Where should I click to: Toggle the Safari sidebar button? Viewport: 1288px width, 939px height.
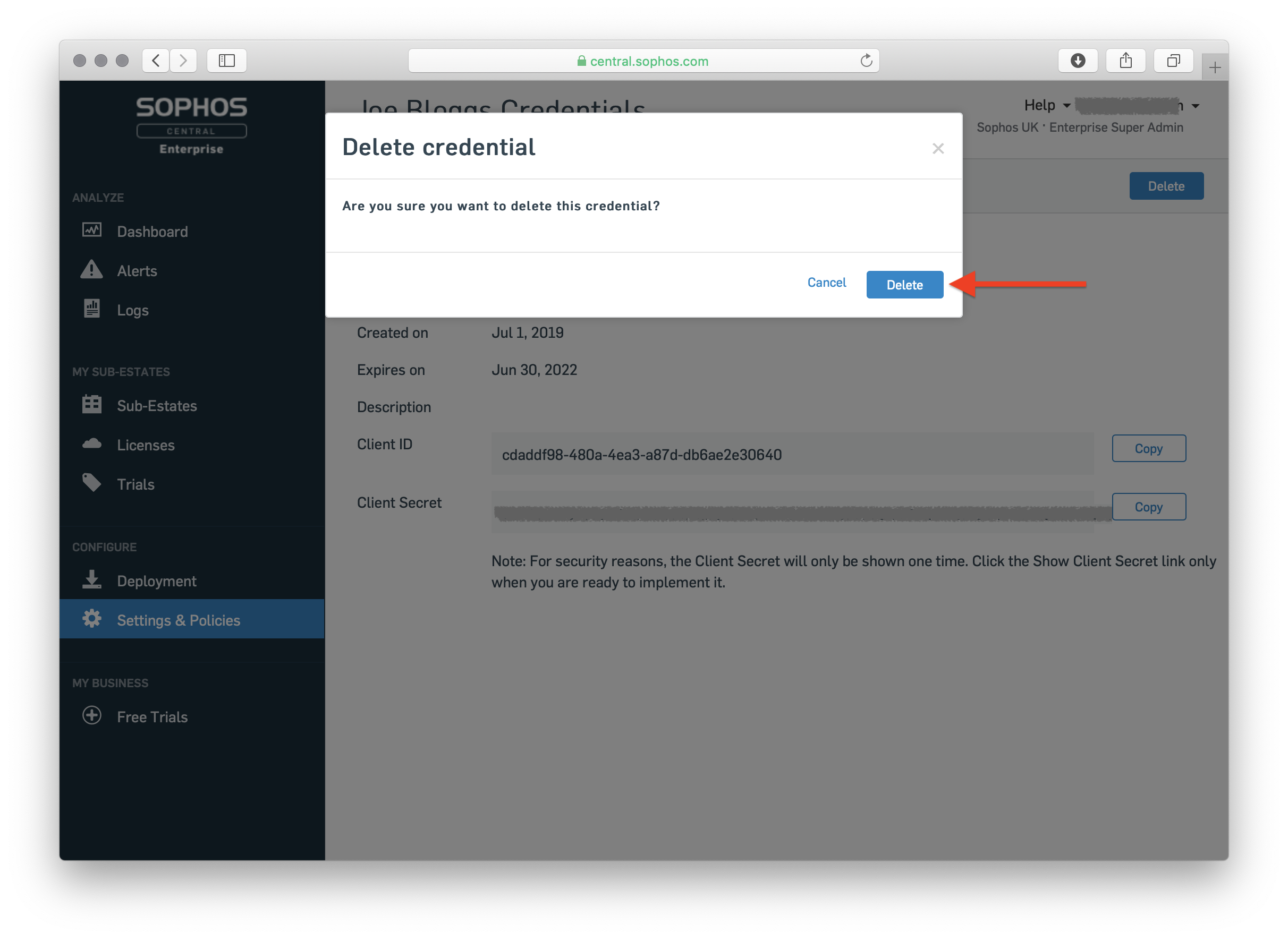(x=226, y=60)
